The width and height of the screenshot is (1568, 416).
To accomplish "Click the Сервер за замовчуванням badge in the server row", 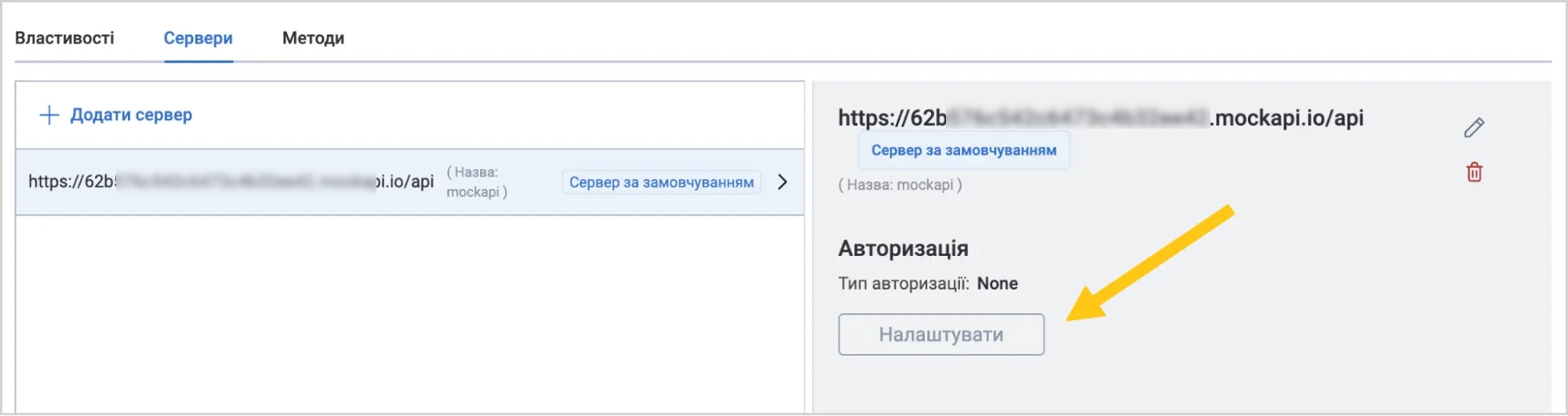I will [x=661, y=182].
